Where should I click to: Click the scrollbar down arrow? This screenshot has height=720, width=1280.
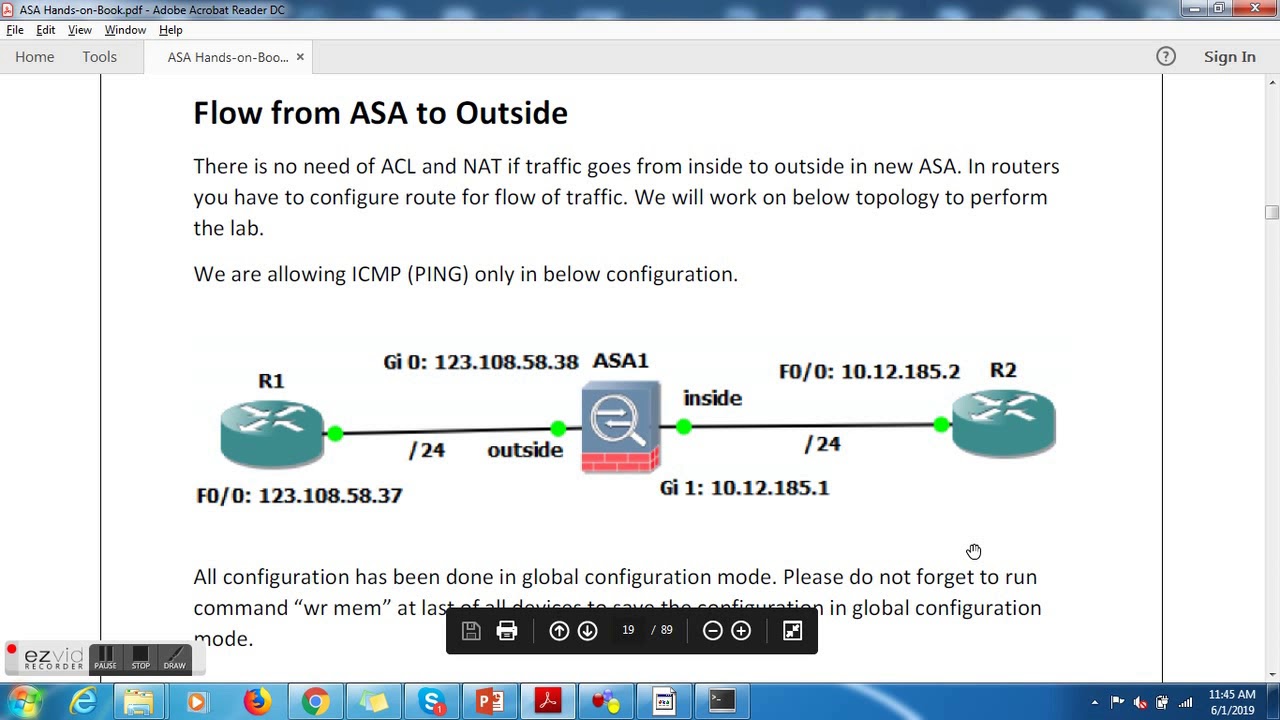click(x=1271, y=673)
